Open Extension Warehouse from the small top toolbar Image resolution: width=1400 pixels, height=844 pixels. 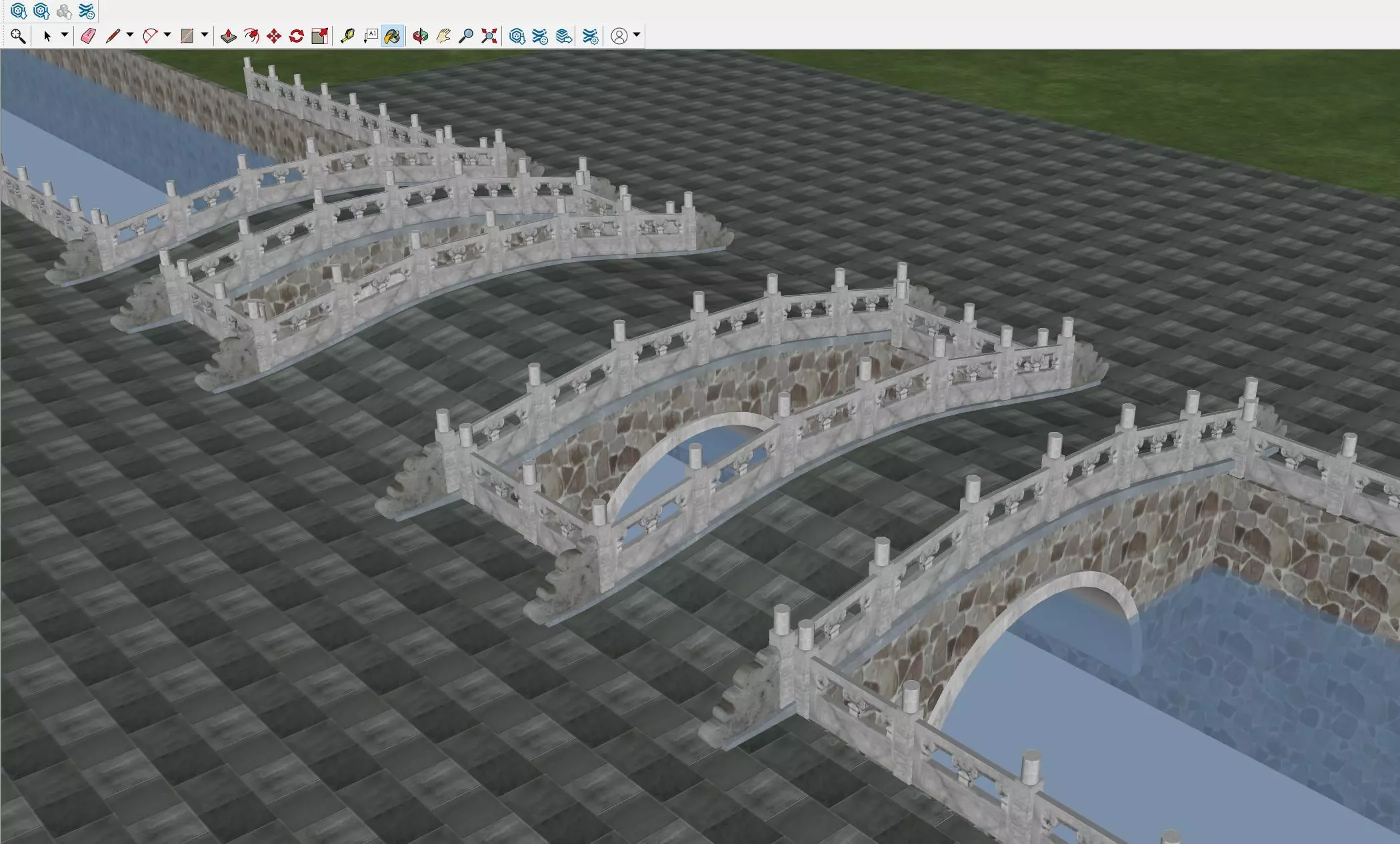click(87, 11)
